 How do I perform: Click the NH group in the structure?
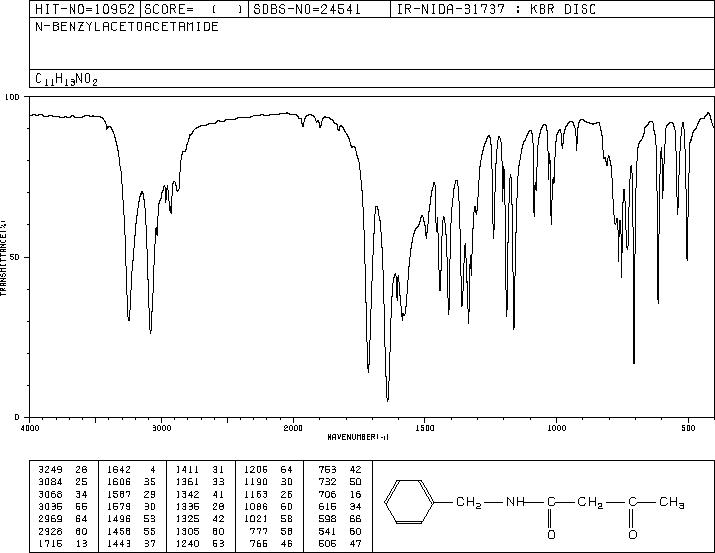[515, 502]
